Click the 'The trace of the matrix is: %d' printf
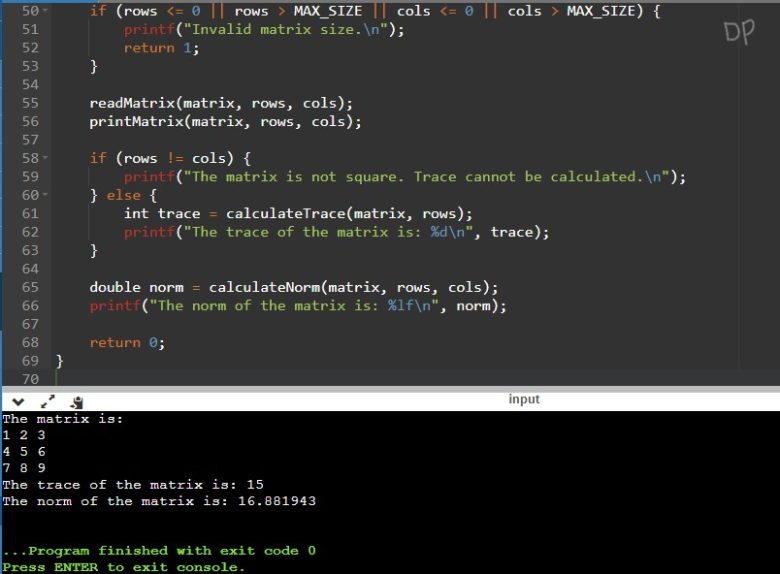 tap(336, 232)
